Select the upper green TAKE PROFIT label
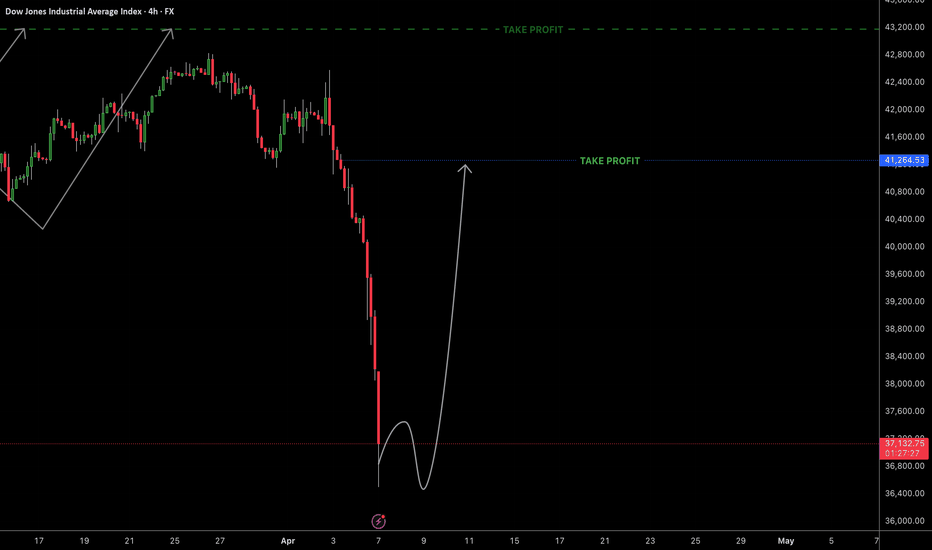The height and width of the screenshot is (550, 932). tap(533, 30)
